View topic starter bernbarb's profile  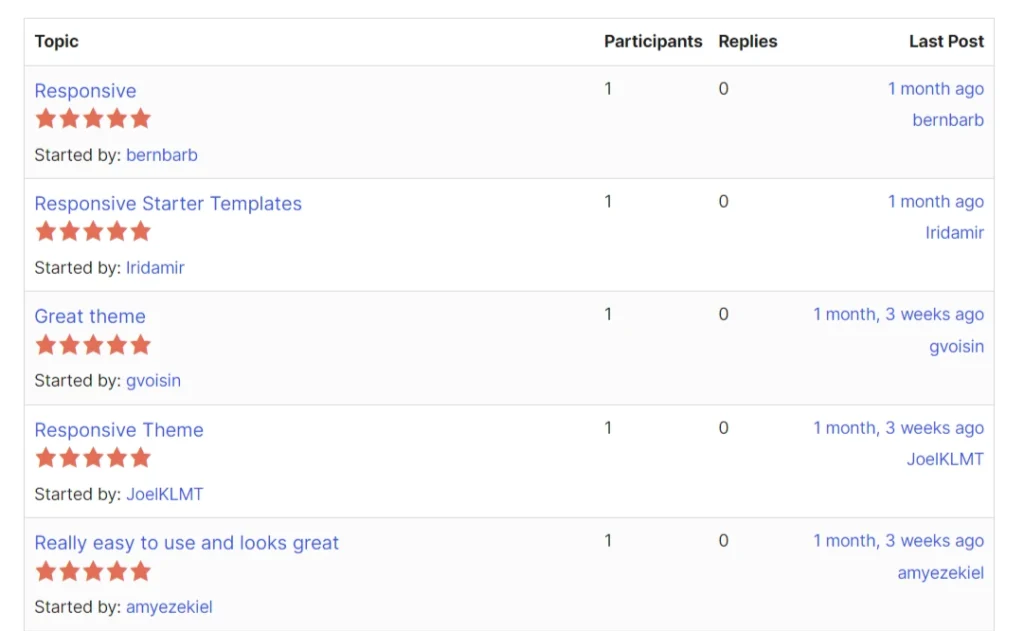point(162,155)
